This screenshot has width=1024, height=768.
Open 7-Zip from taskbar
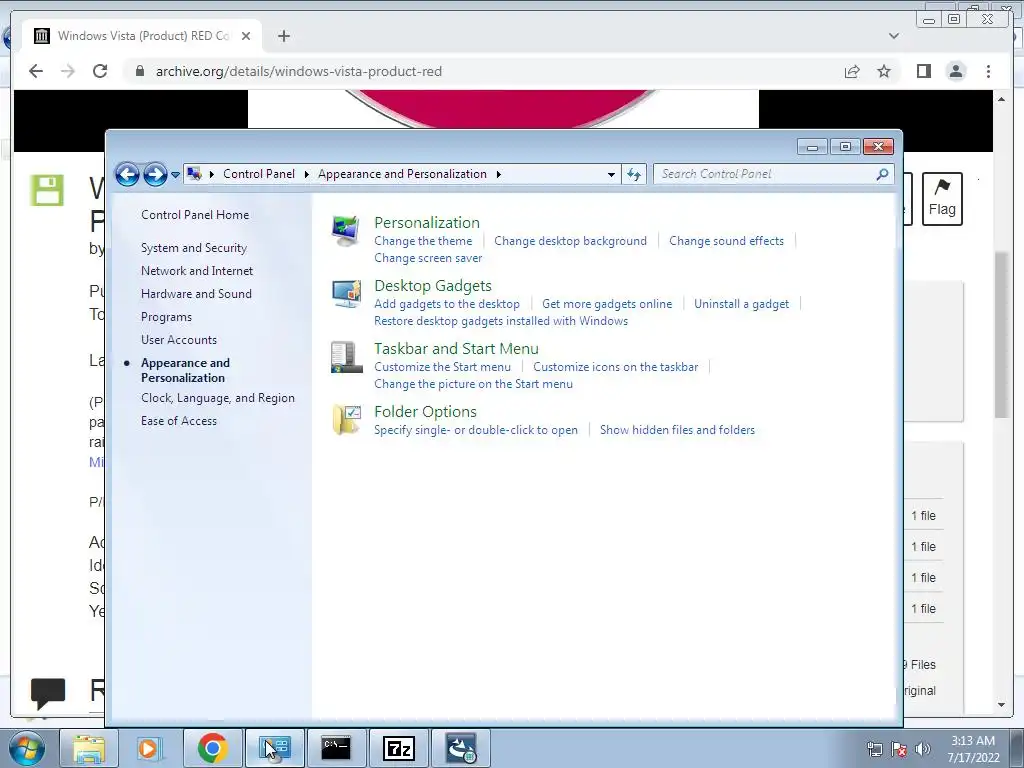[x=398, y=748]
